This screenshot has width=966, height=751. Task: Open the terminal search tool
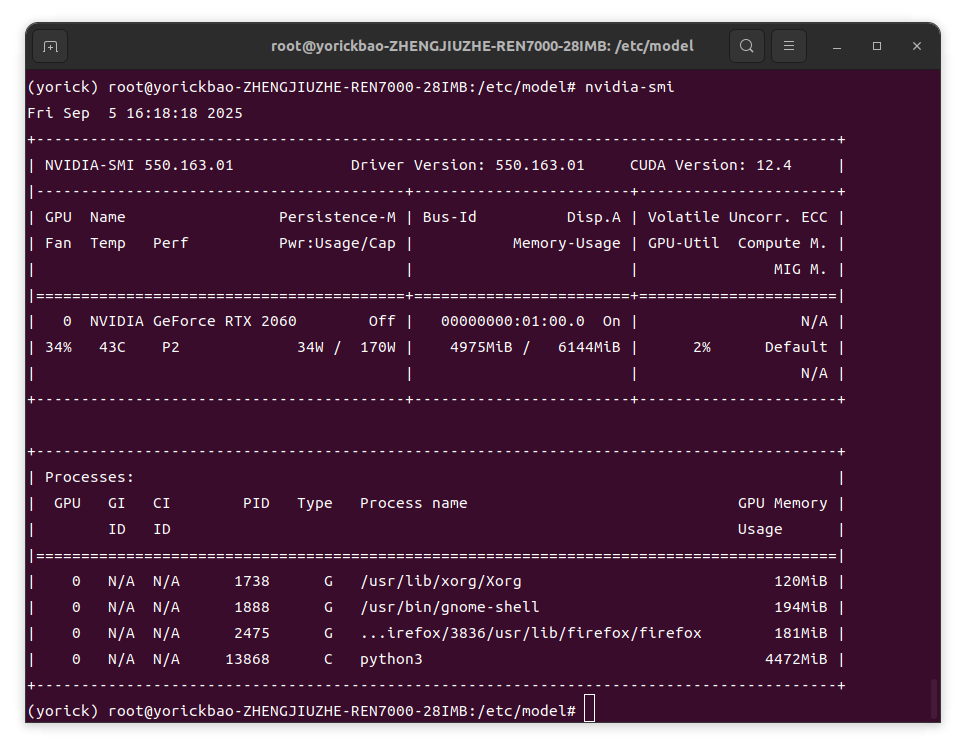point(747,46)
